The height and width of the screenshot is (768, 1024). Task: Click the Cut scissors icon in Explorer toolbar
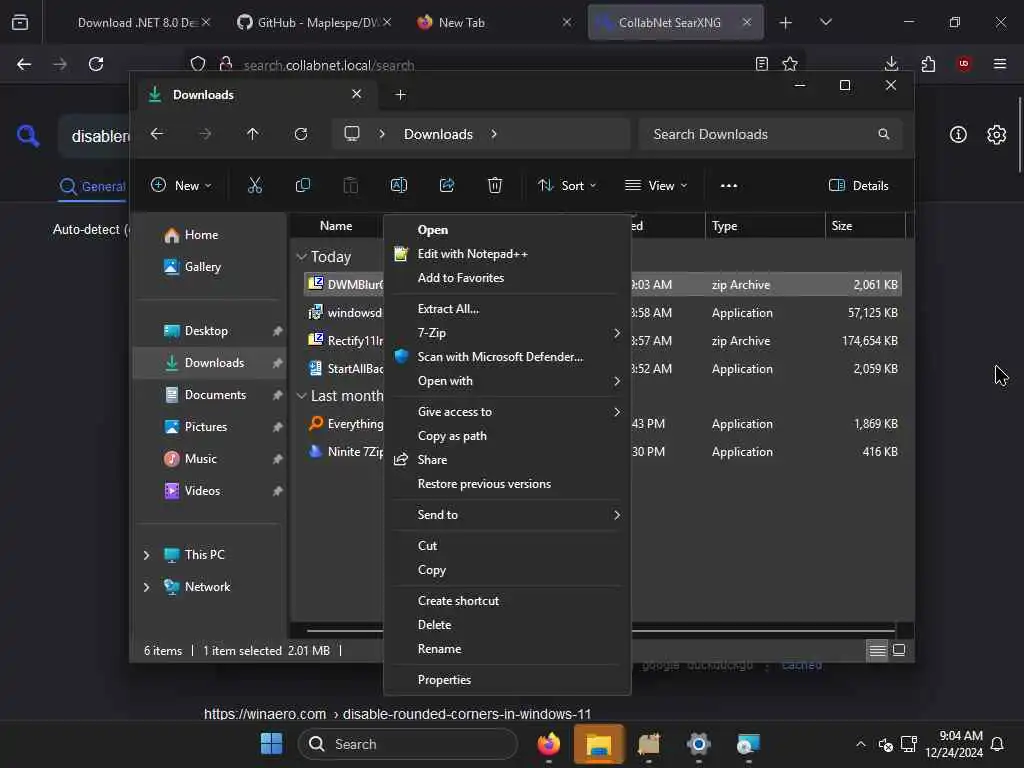tap(255, 185)
